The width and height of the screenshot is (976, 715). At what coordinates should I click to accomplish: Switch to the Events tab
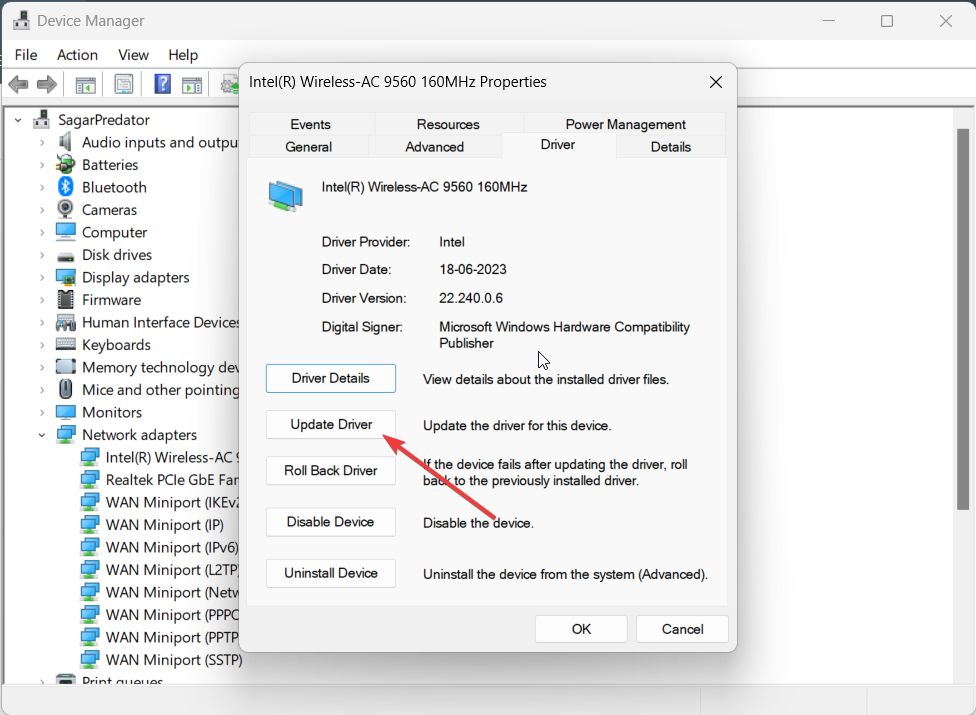311,124
